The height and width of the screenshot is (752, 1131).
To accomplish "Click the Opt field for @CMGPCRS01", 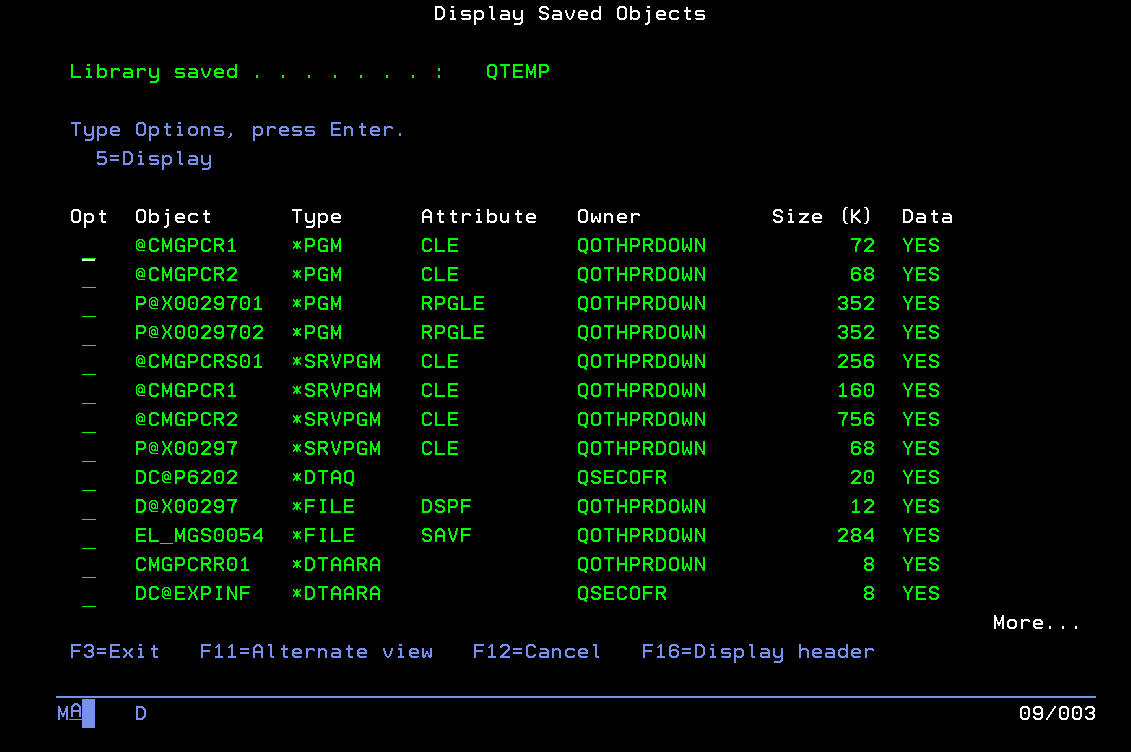I will [x=89, y=362].
